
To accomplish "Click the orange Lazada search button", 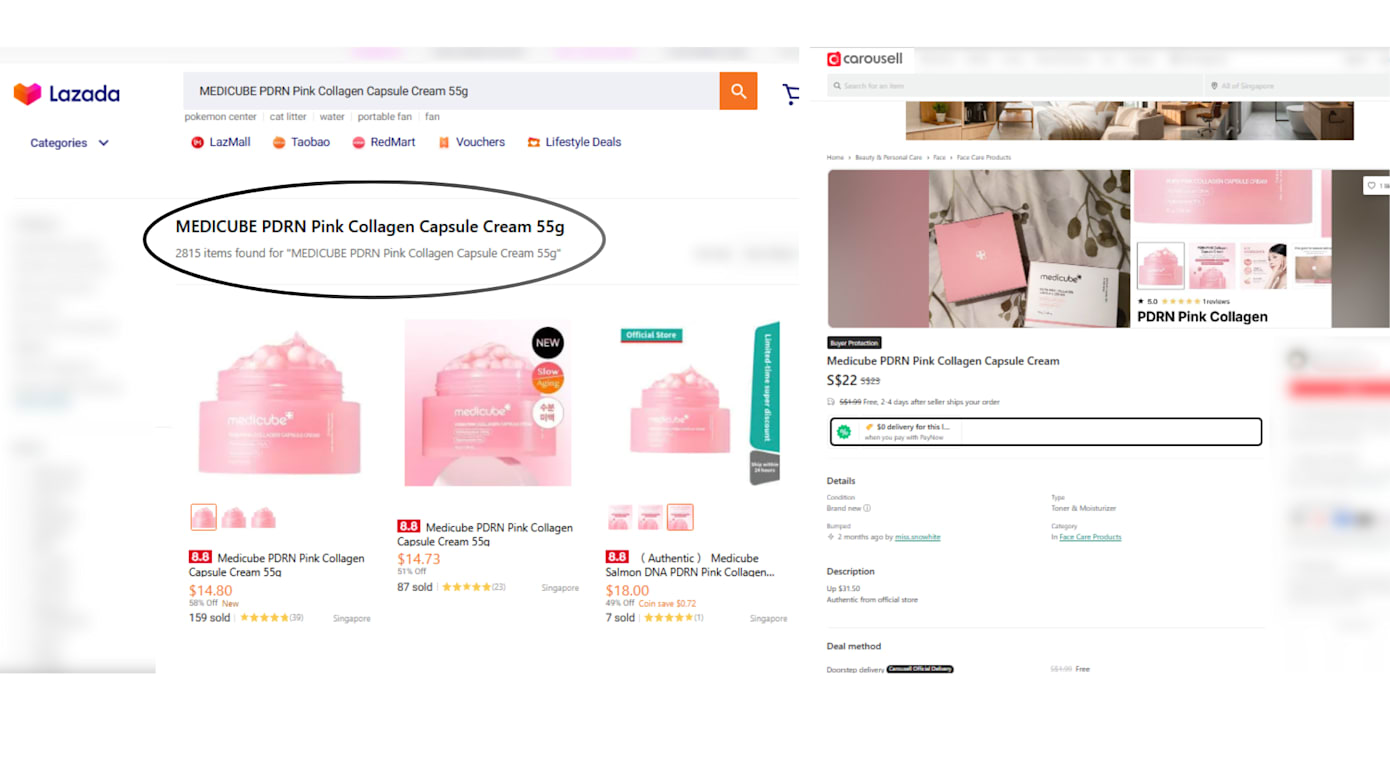I will (x=738, y=91).
